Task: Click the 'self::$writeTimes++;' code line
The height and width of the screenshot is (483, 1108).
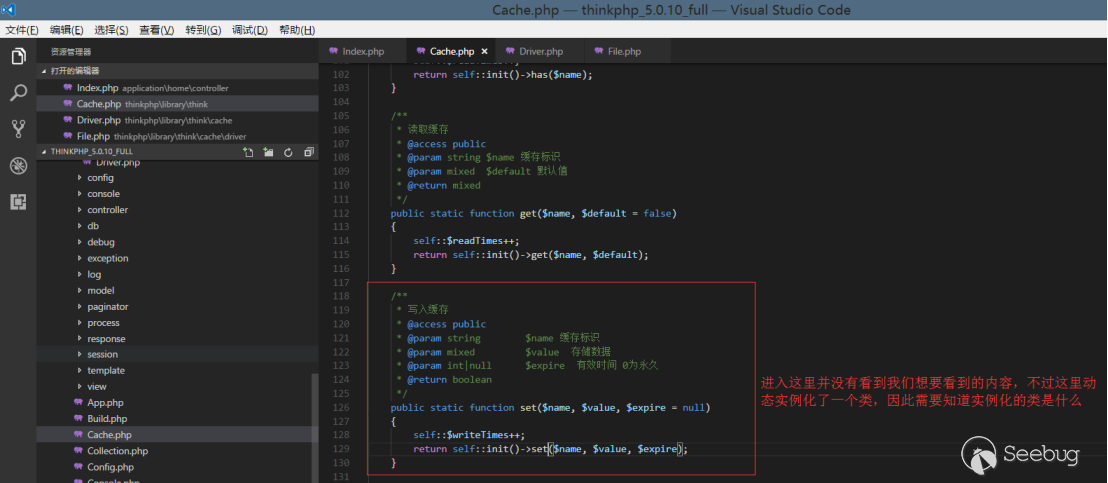Action: [x=469, y=435]
